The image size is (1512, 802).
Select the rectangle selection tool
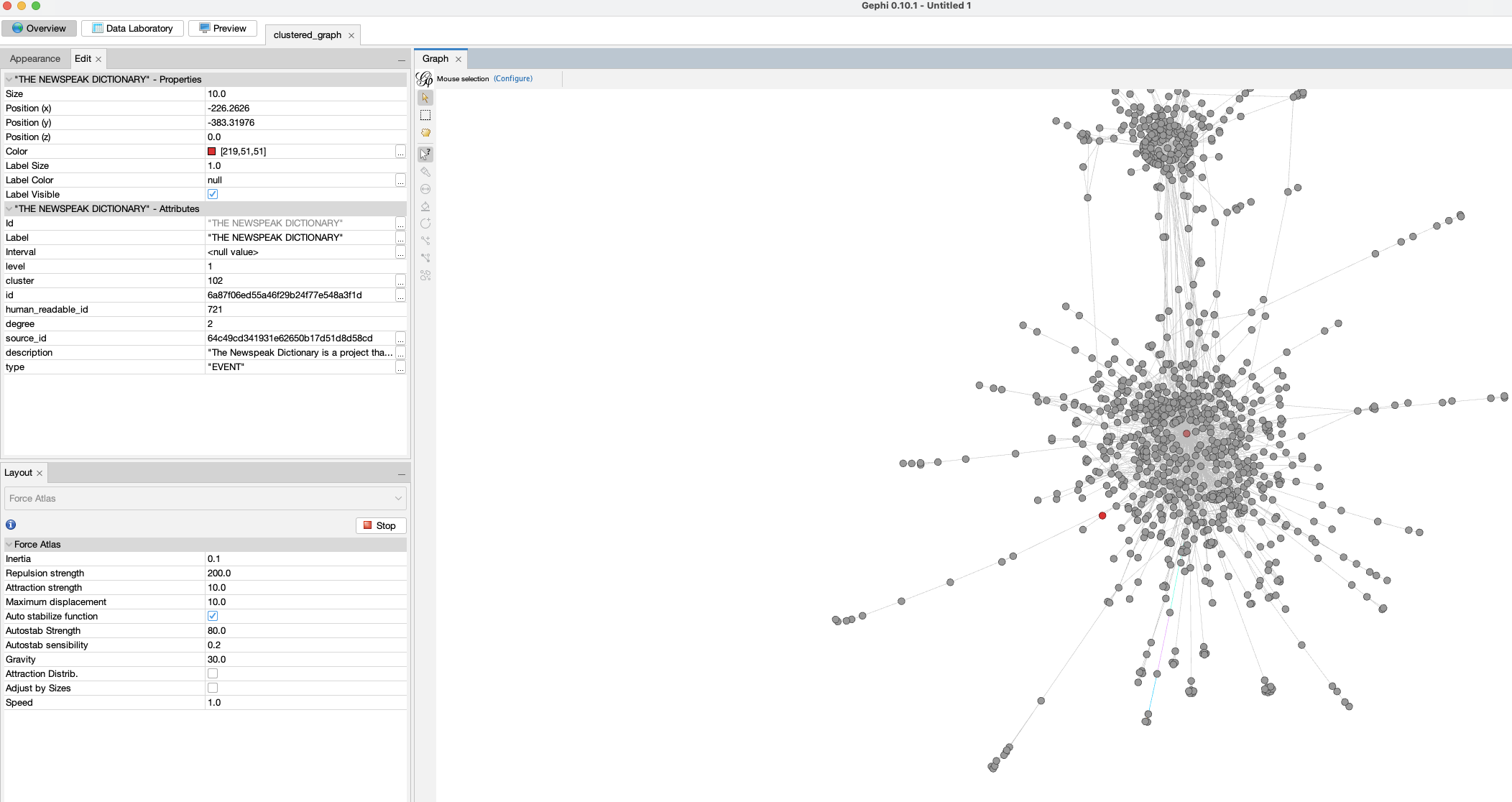pyautogui.click(x=425, y=115)
